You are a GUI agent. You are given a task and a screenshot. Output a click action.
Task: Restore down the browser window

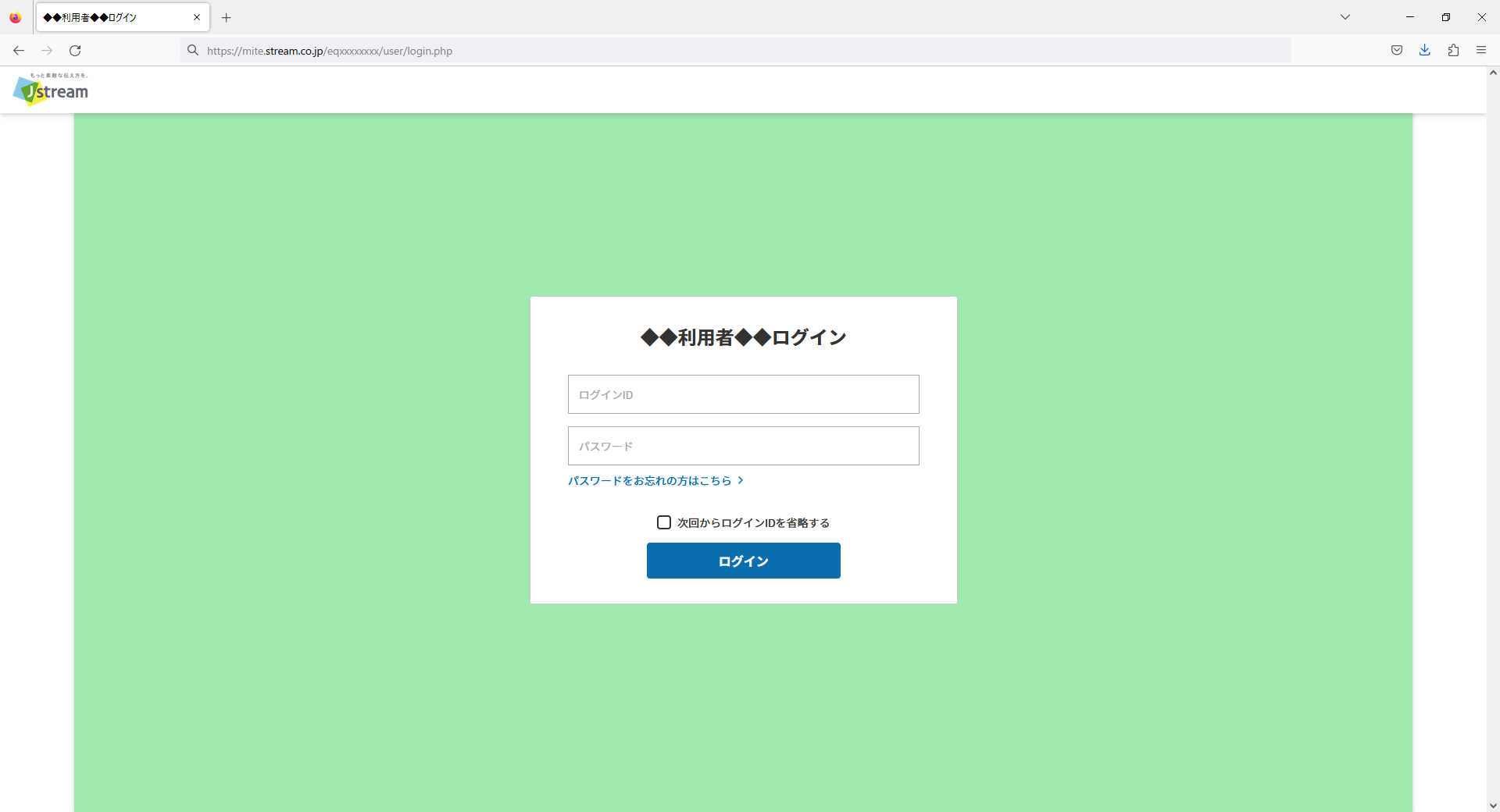(1446, 17)
